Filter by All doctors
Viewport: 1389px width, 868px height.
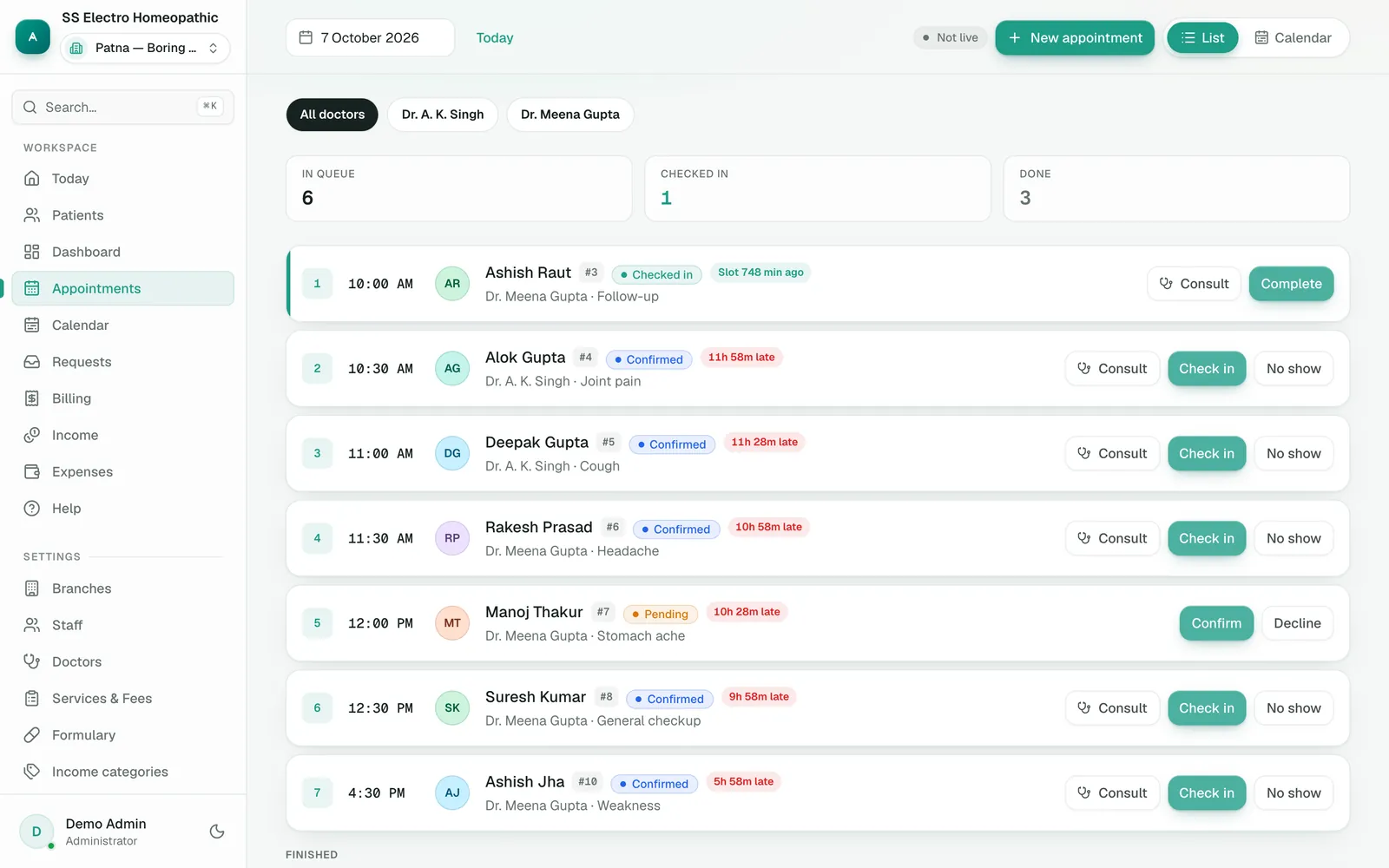click(332, 115)
